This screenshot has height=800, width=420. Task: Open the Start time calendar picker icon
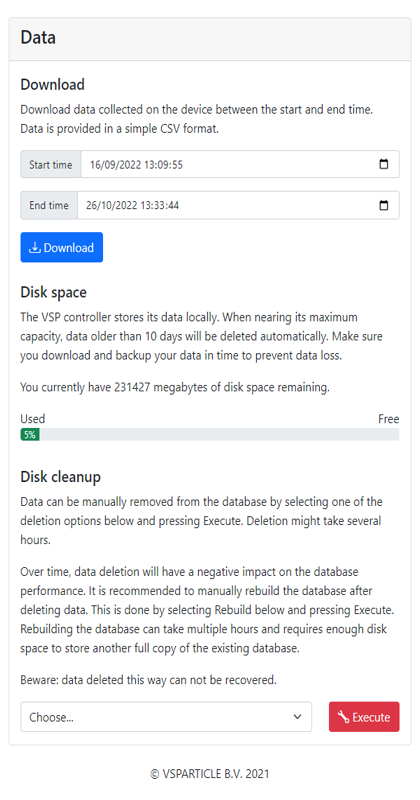pos(384,164)
